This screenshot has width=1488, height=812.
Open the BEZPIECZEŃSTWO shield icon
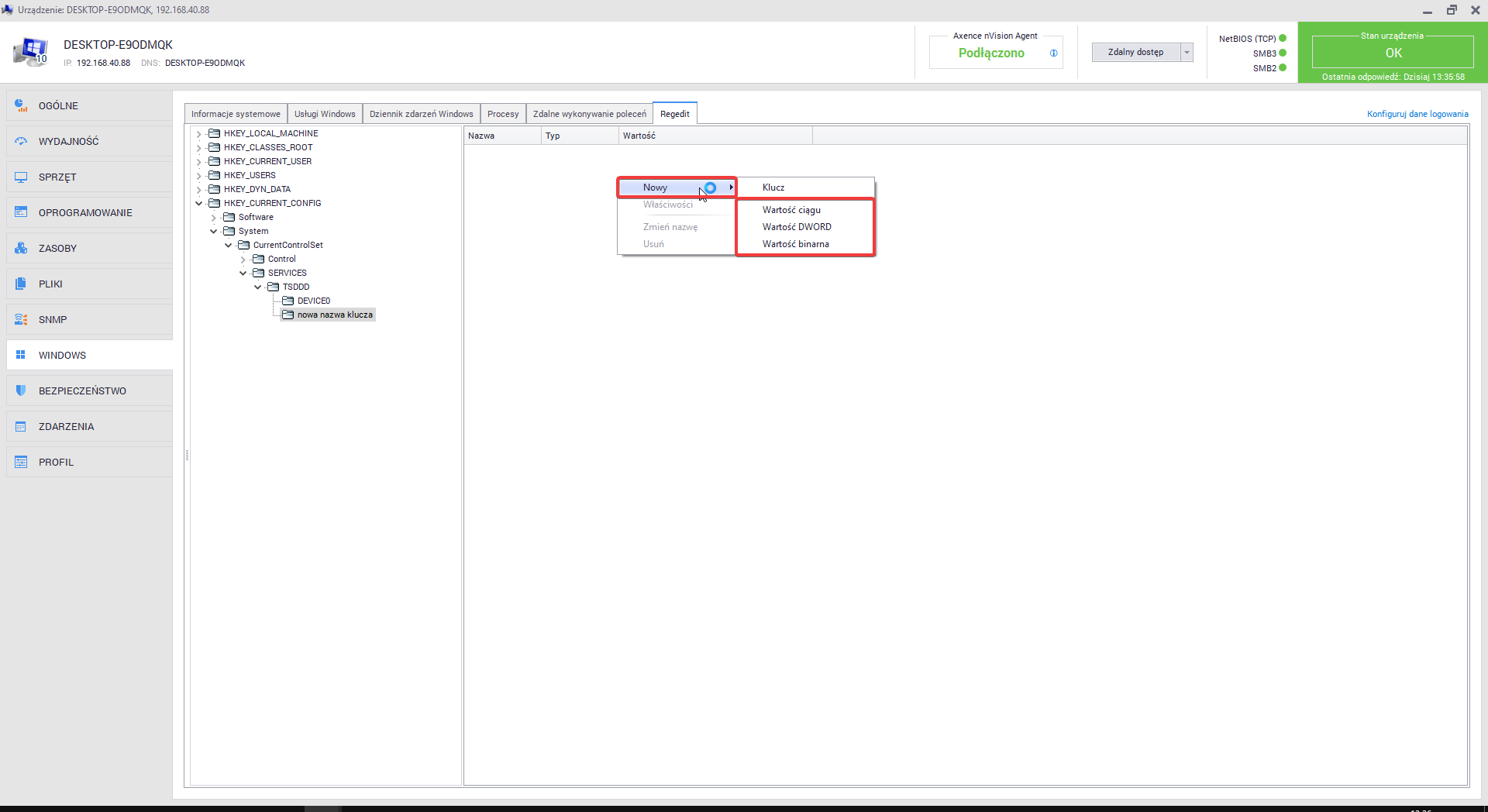pyautogui.click(x=21, y=391)
